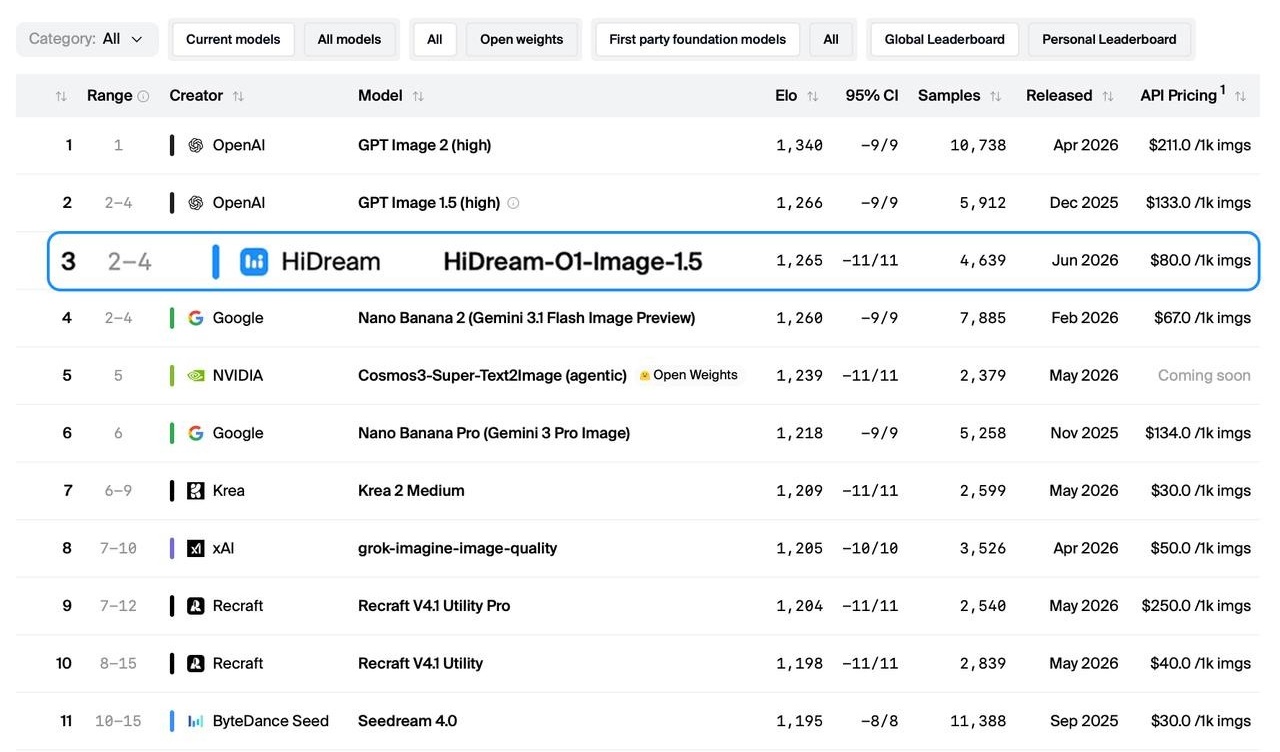1280x752 pixels.
Task: Open the Seedream 4.0 model
Action: point(408,721)
